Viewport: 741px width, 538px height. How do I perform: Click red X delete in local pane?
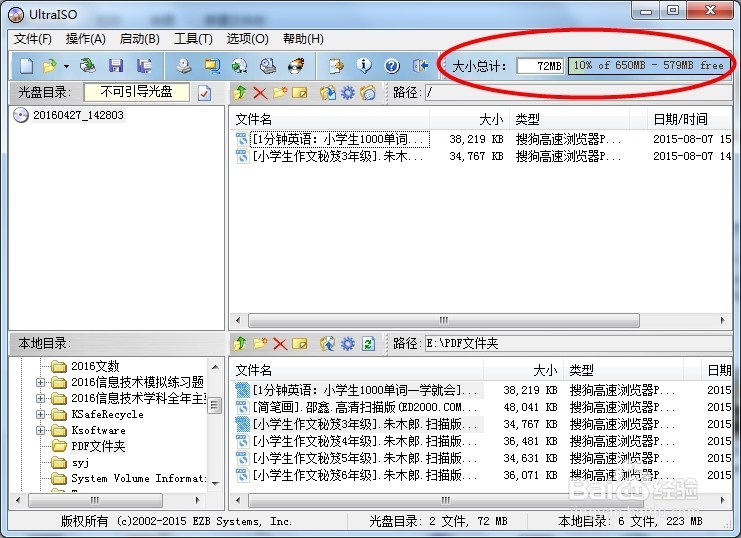280,344
